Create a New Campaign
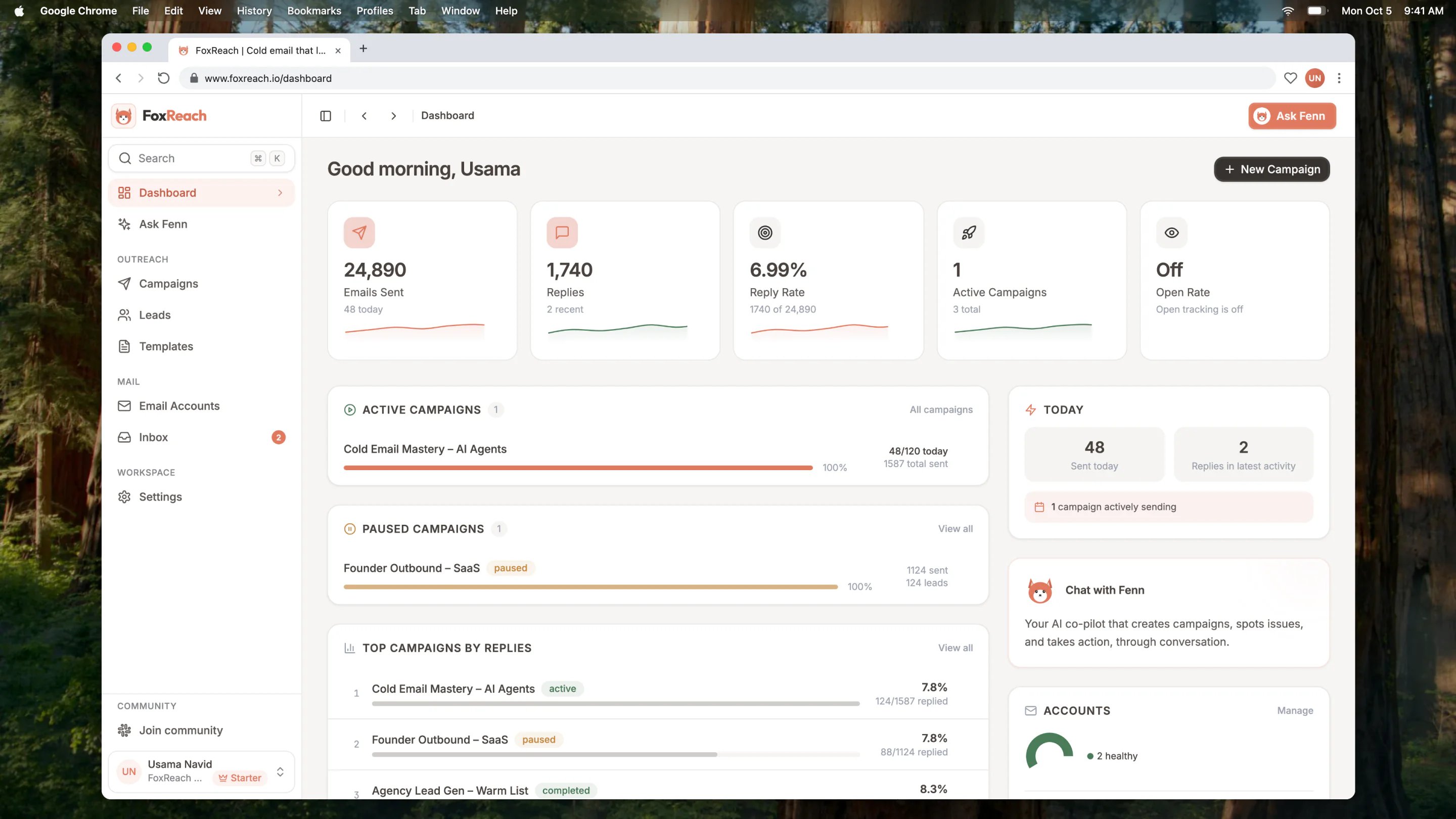 (x=1272, y=169)
